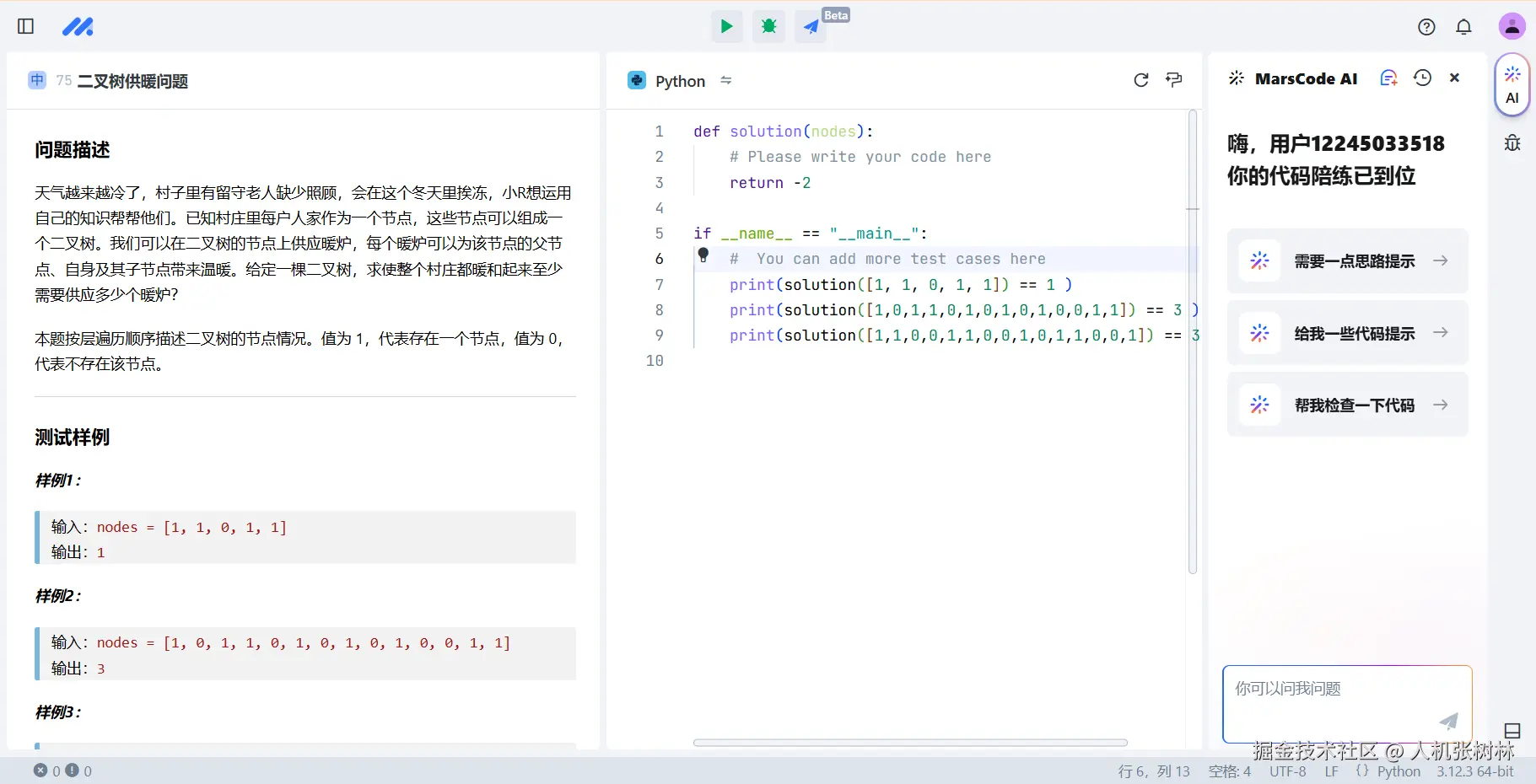Reset the code with the refresh icon
Image resolution: width=1536 pixels, height=784 pixels.
point(1141,80)
